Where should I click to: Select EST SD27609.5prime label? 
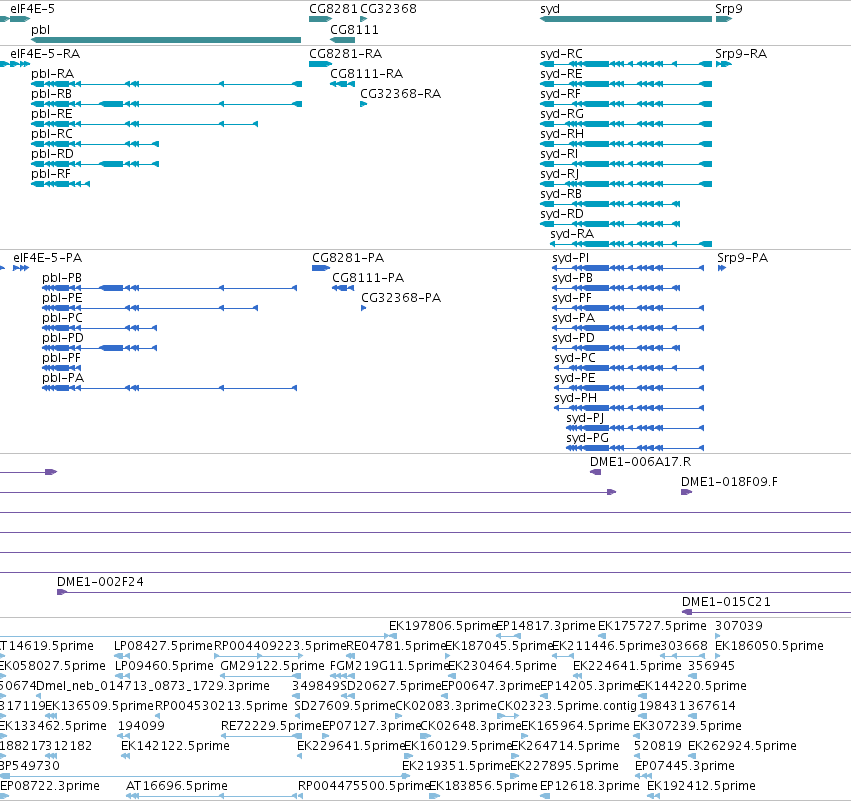click(x=345, y=706)
